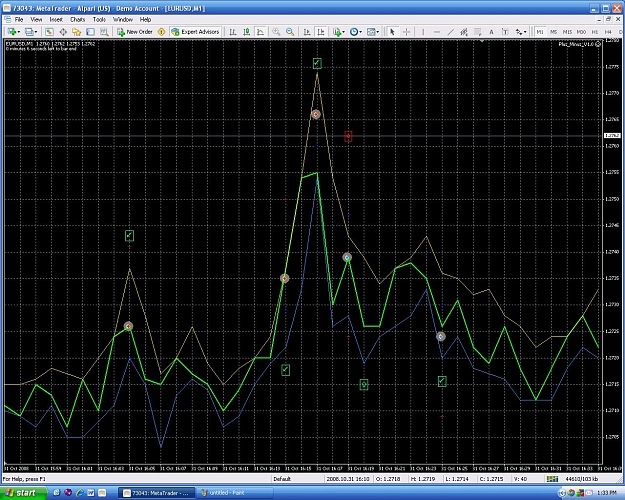The image size is (625, 500).
Task: Open the Strategy Tester icon
Action: 104,32
